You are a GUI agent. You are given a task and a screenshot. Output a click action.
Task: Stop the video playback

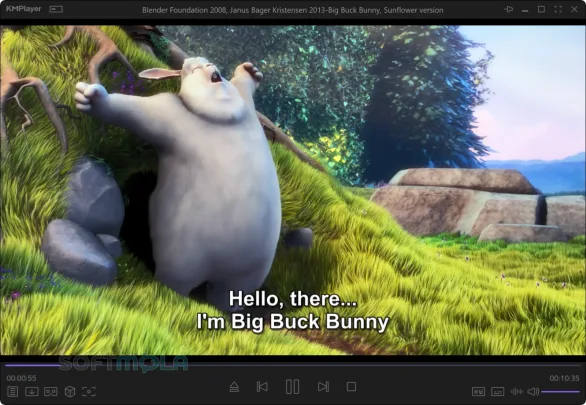click(x=351, y=387)
